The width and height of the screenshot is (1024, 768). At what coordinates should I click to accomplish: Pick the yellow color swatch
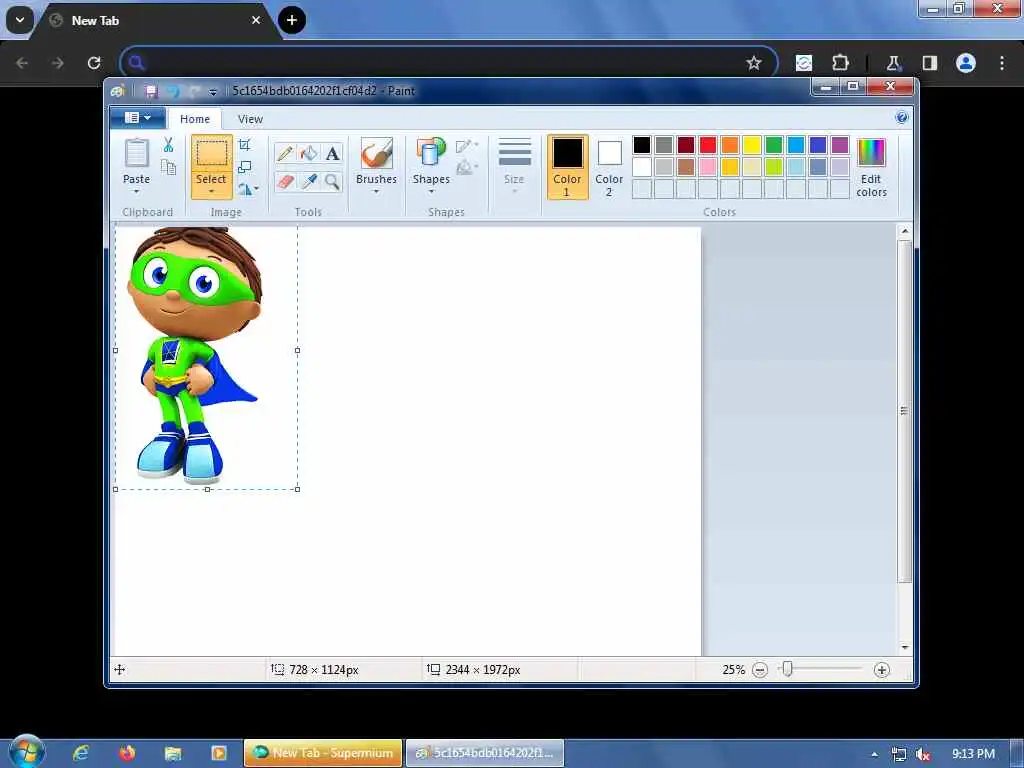click(752, 145)
